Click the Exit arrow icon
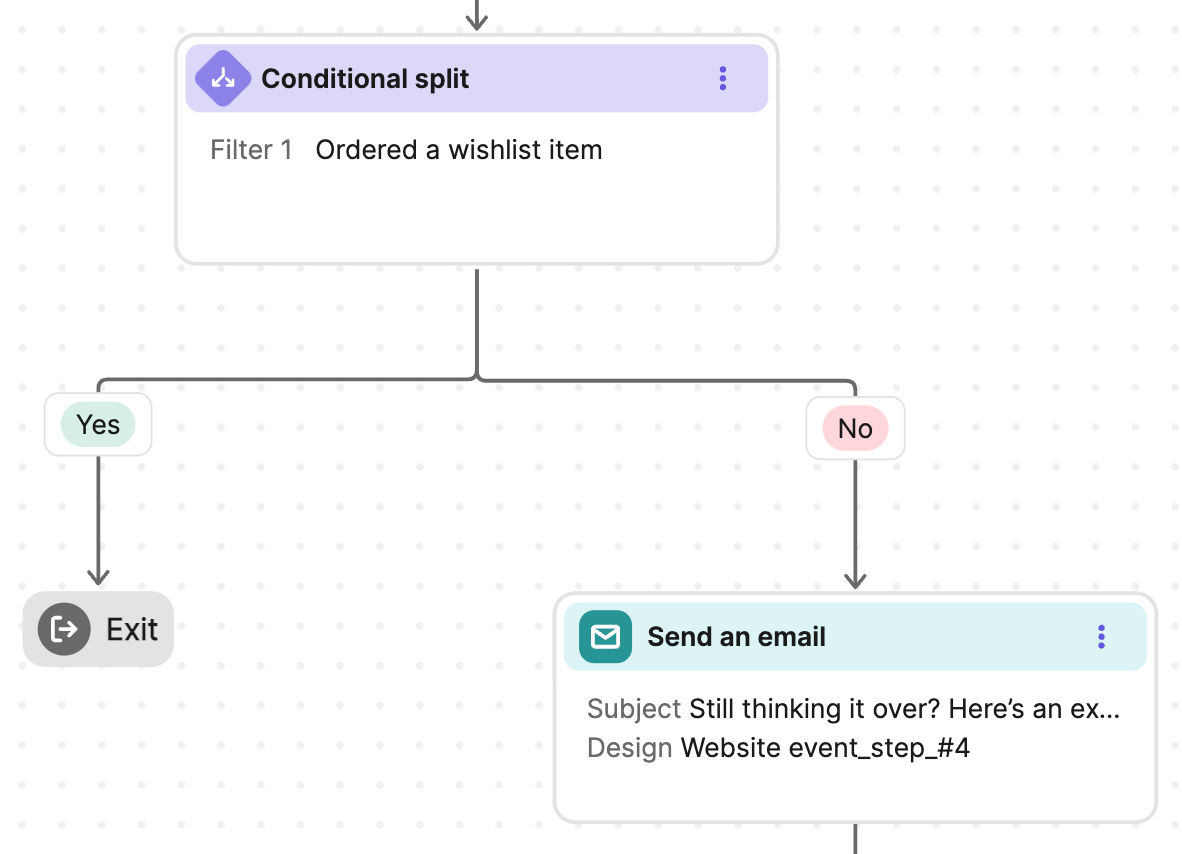Viewport: 1182px width, 854px height. click(64, 629)
